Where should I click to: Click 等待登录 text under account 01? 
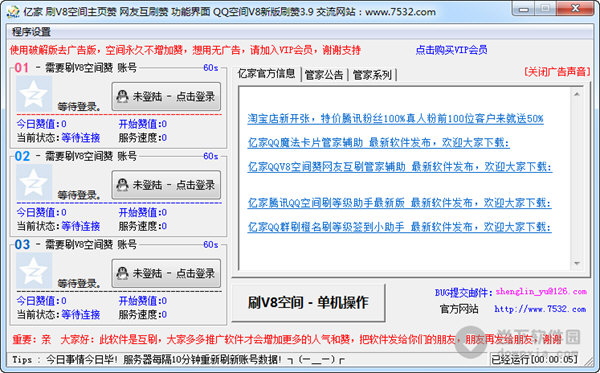(x=79, y=107)
